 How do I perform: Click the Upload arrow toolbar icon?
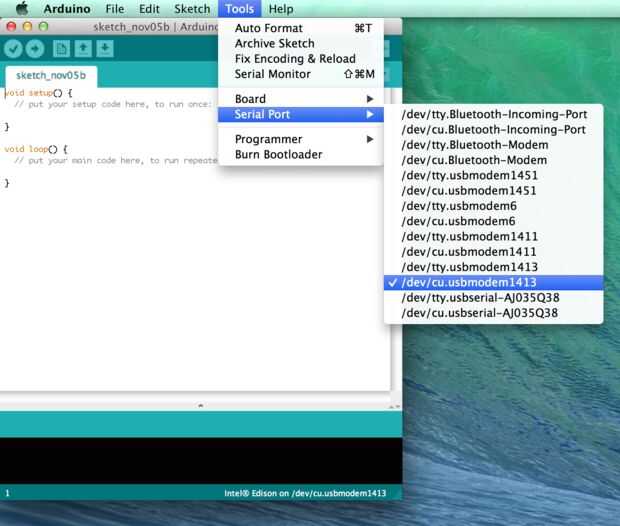tap(35, 49)
